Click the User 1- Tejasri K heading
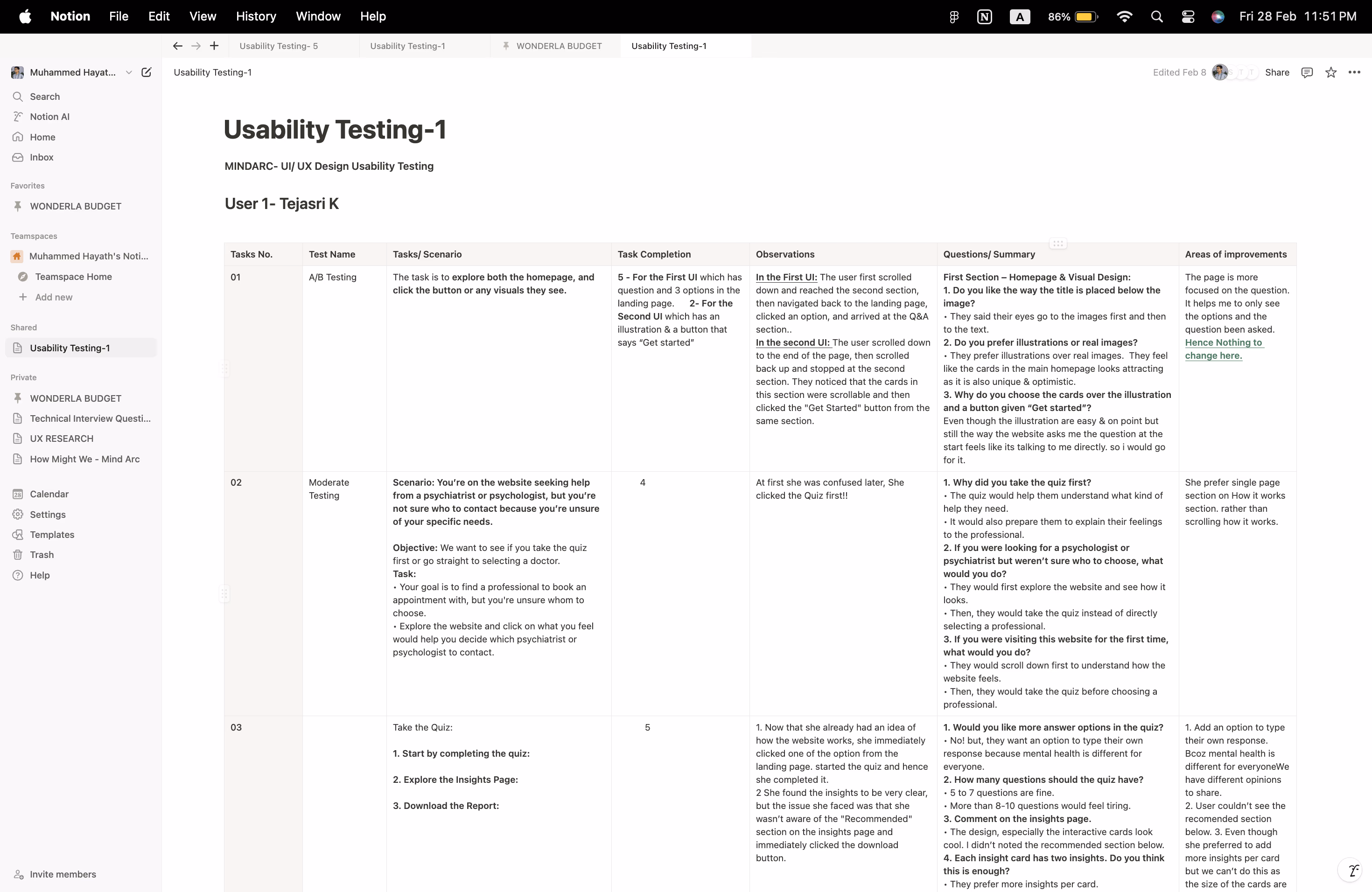The image size is (1372, 892). tap(282, 204)
